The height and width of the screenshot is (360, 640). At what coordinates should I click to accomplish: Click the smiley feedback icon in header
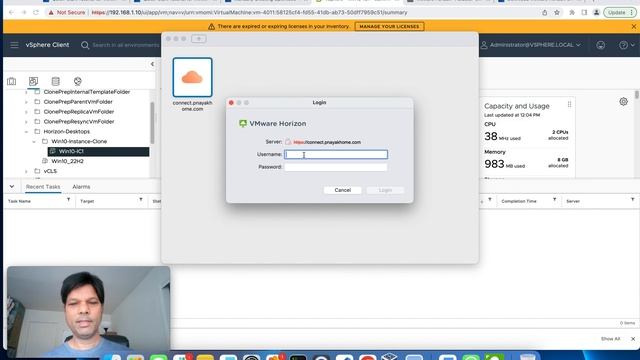point(600,45)
